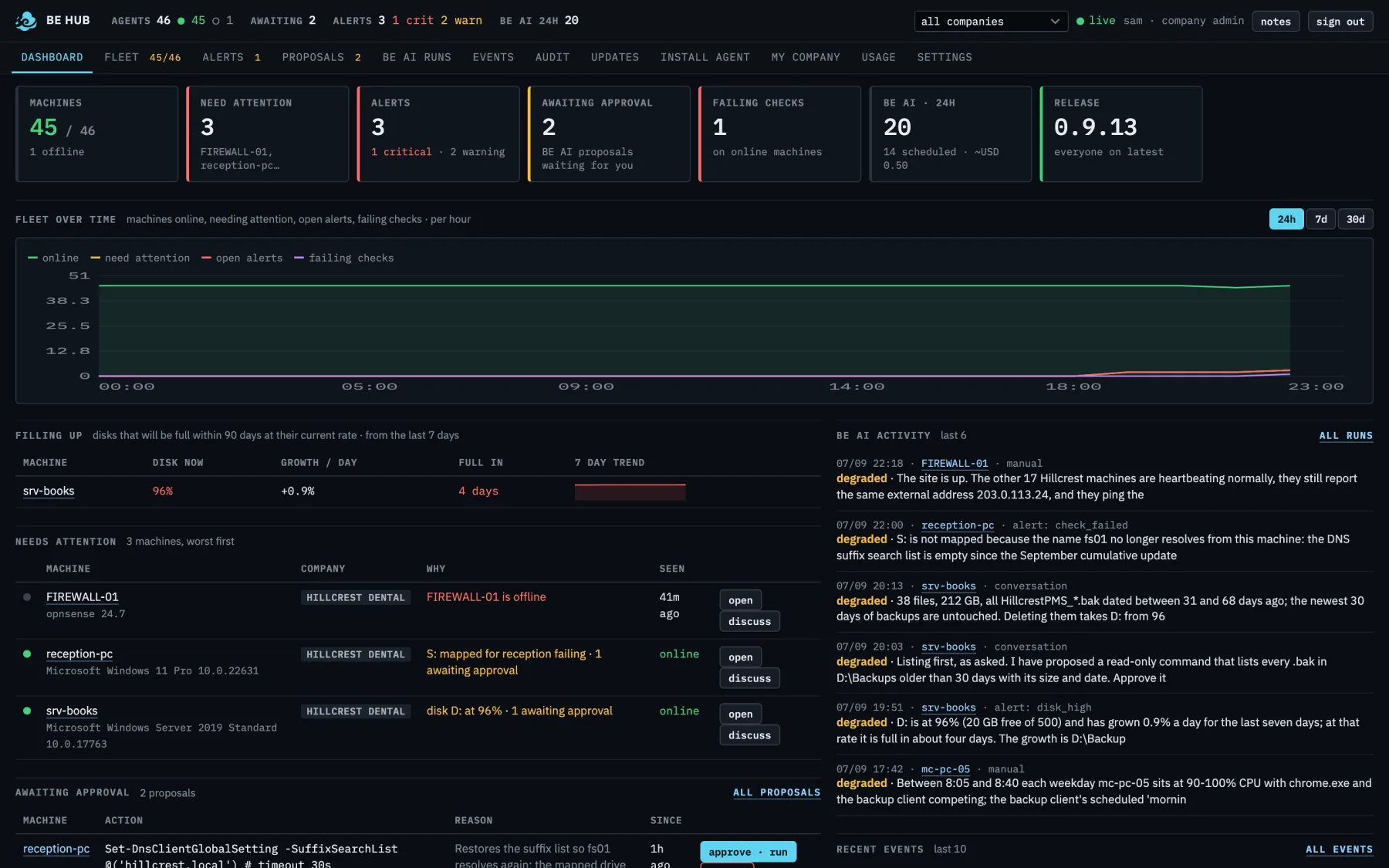
Task: Open FIREWALL-01 link in BE AI Activity
Action: pyautogui.click(x=955, y=463)
